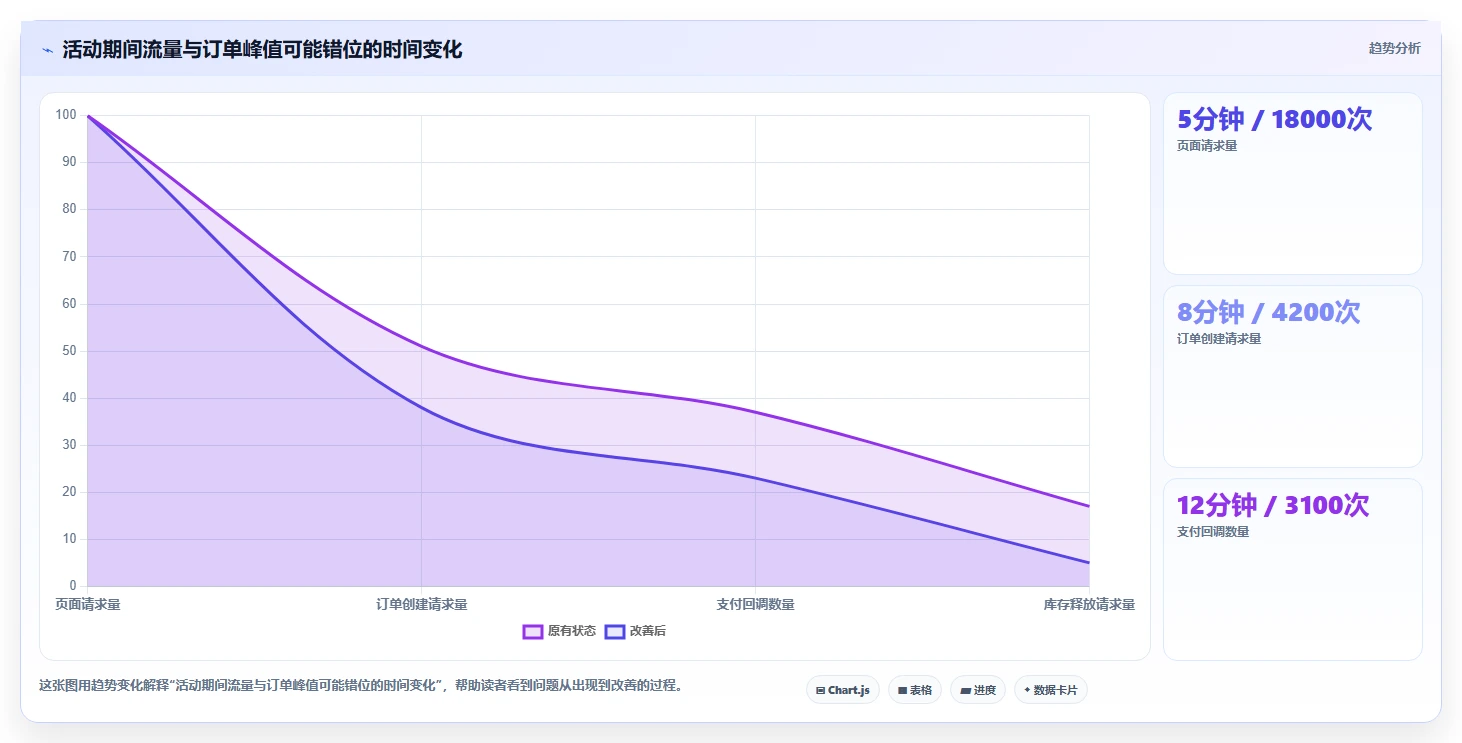Click the 20 y-axis value
Viewport: 1462px width, 743px height.
pos(69,492)
